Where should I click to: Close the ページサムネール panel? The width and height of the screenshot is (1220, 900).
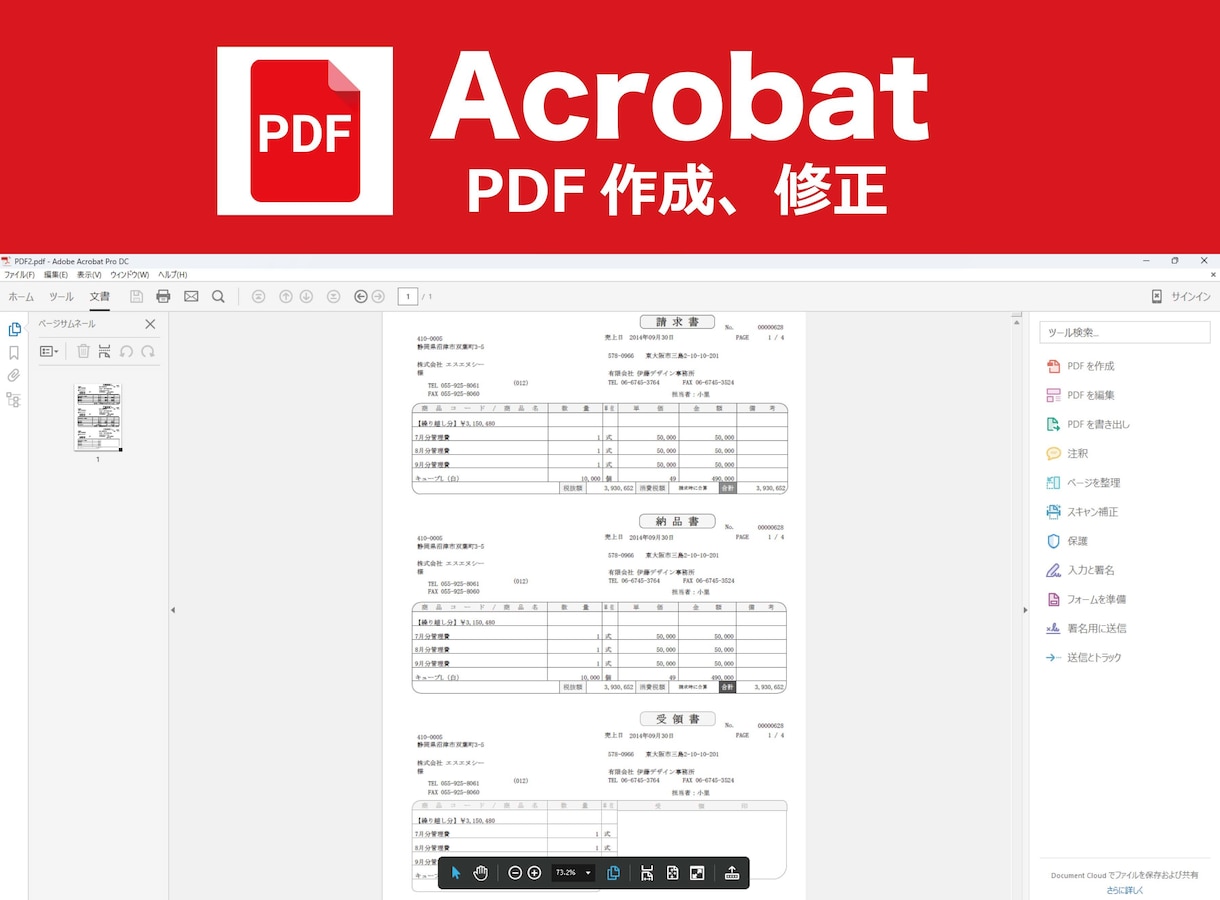coord(150,324)
